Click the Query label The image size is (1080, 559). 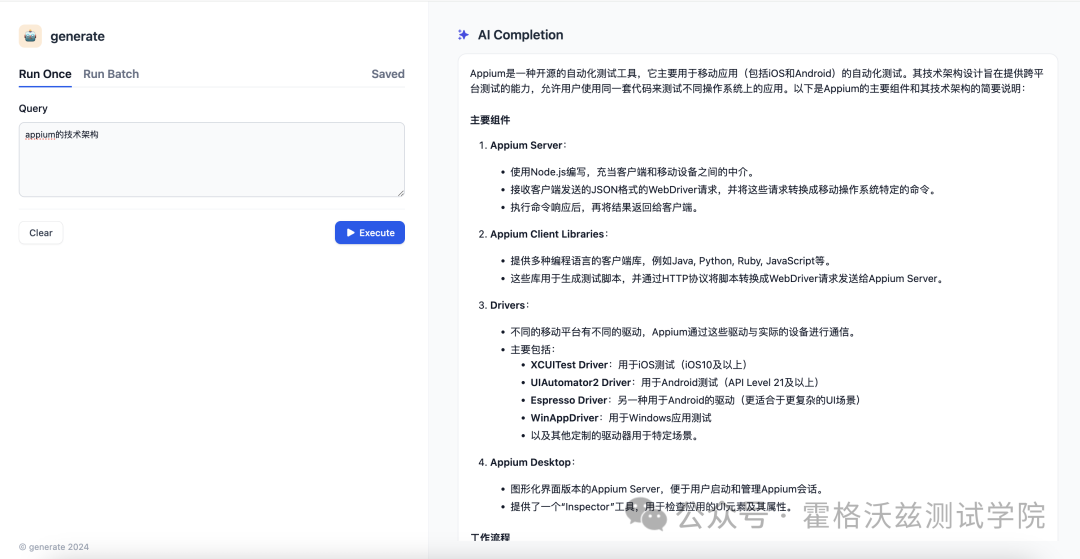[33, 108]
